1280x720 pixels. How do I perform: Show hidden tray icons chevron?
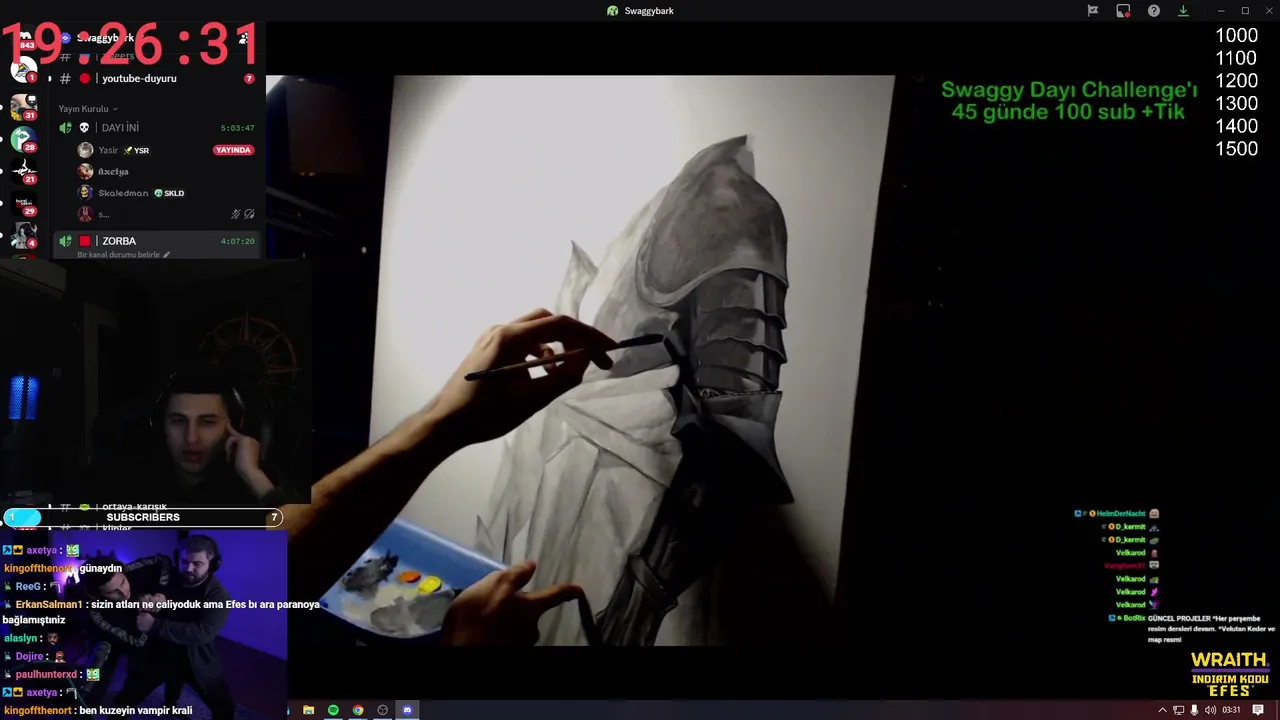tap(1162, 710)
